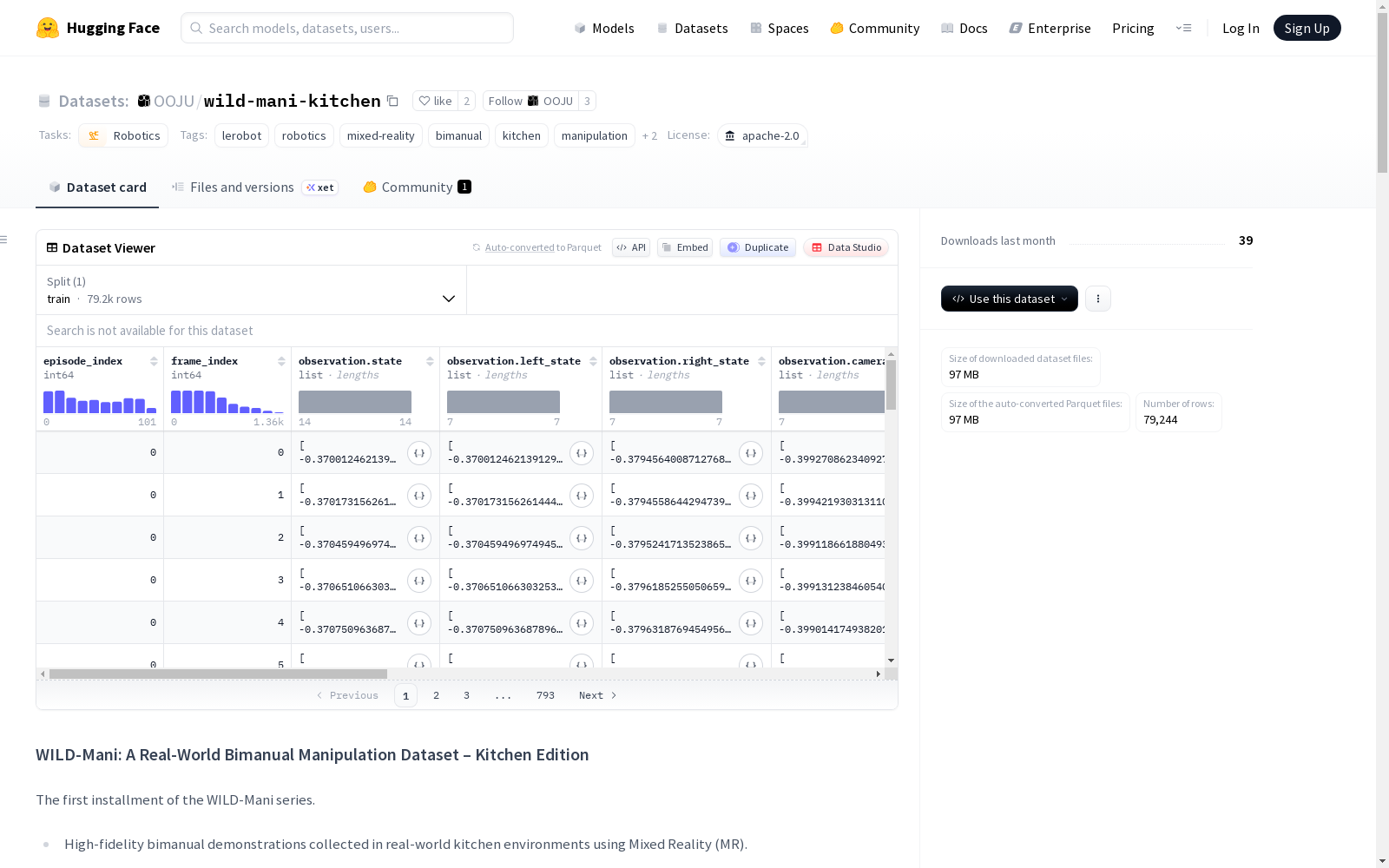Image resolution: width=1389 pixels, height=868 pixels.
Task: Click the kitchen tag
Action: tap(521, 136)
